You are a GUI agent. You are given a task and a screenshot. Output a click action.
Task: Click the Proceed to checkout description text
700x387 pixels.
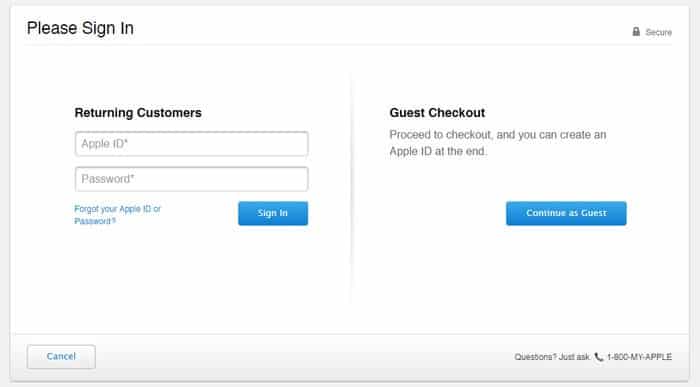[x=498, y=143]
